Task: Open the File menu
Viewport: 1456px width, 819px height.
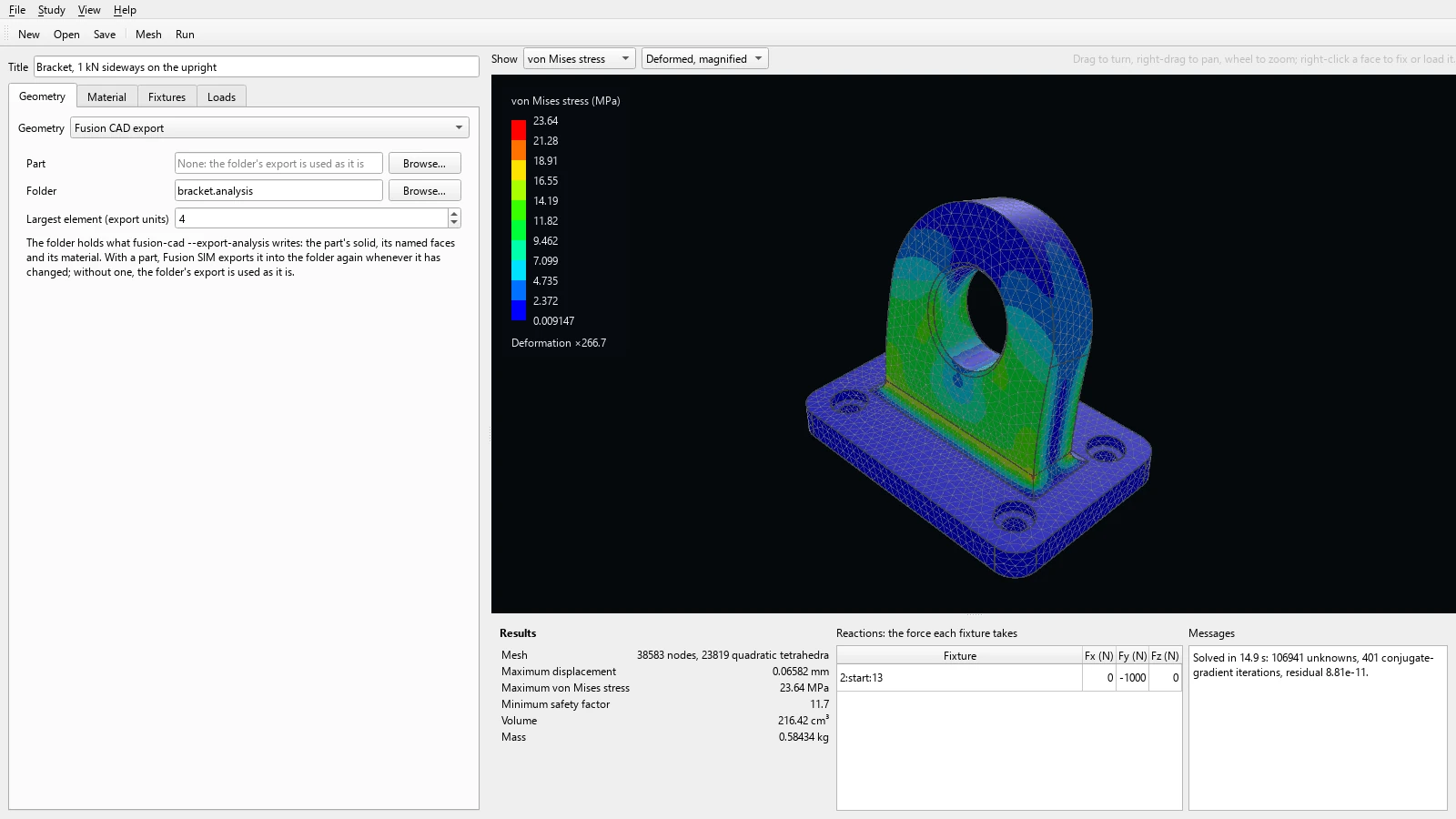Action: pyautogui.click(x=17, y=10)
